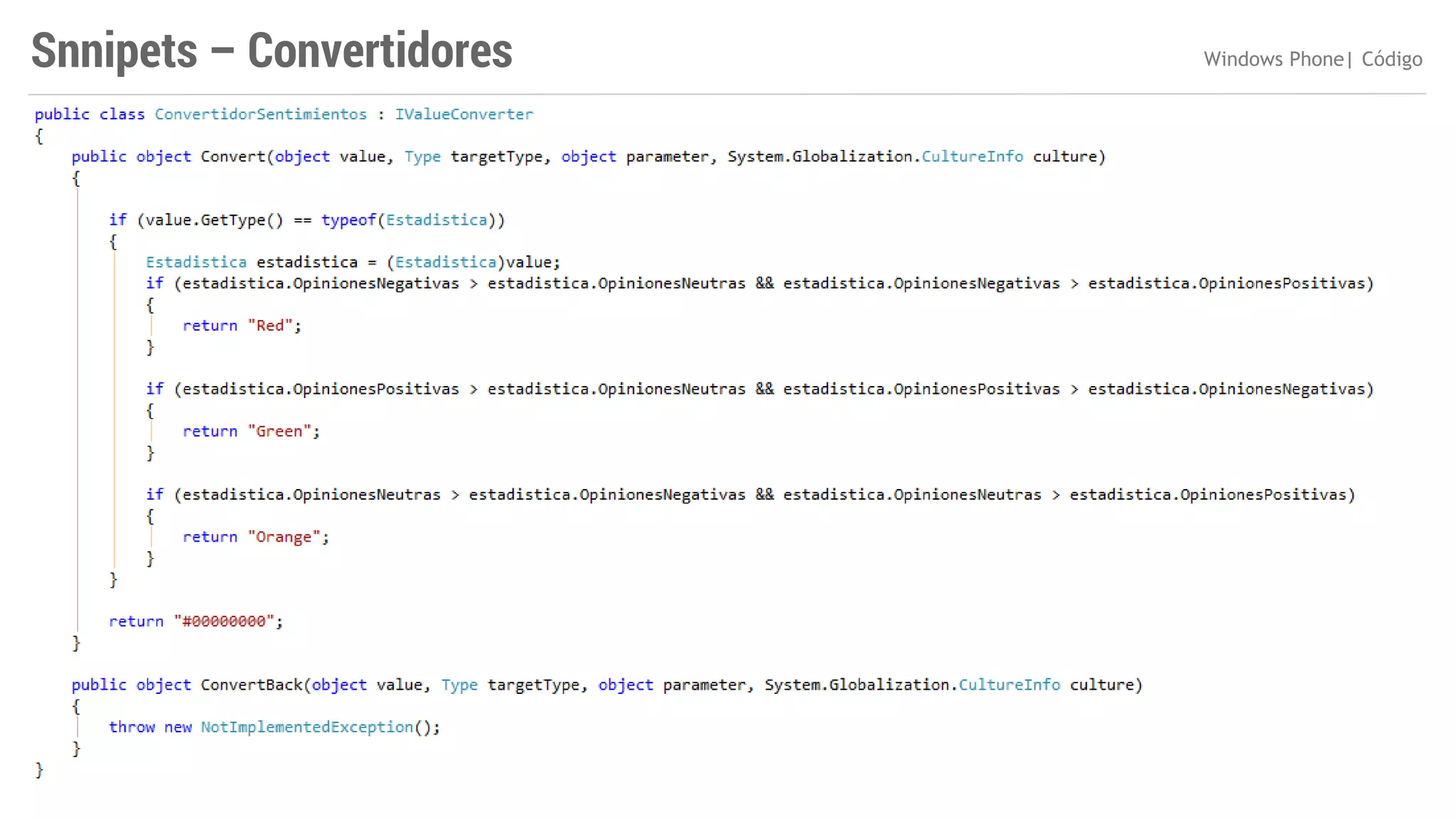The width and height of the screenshot is (1456, 819).
Task: Click 'System.Globalization.' in ConvertBack signature
Action: click(861, 685)
